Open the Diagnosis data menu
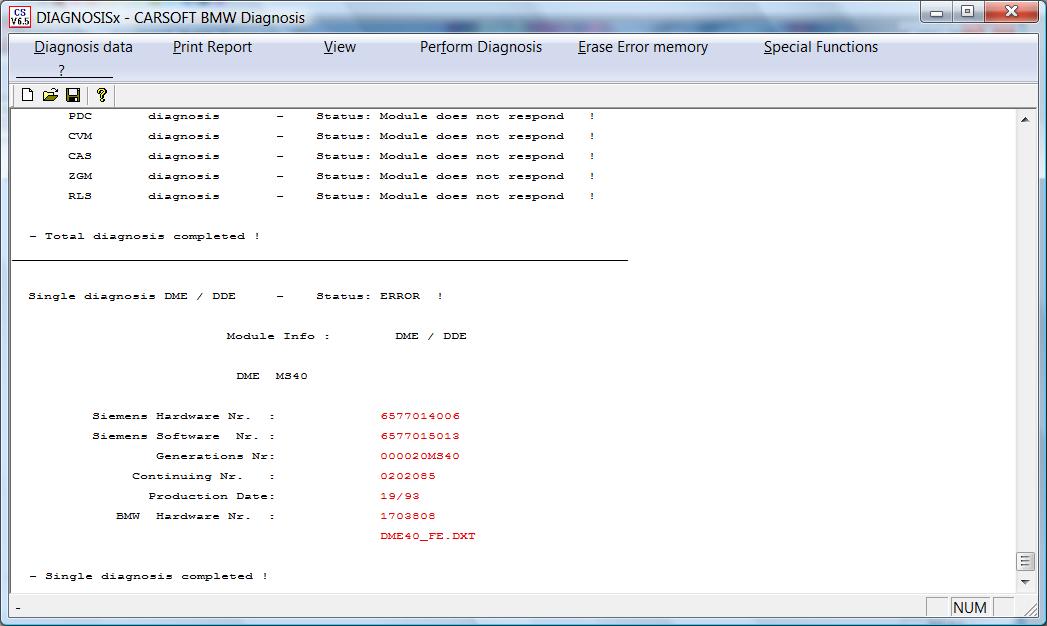Viewport: 1047px width, 626px height. [83, 47]
